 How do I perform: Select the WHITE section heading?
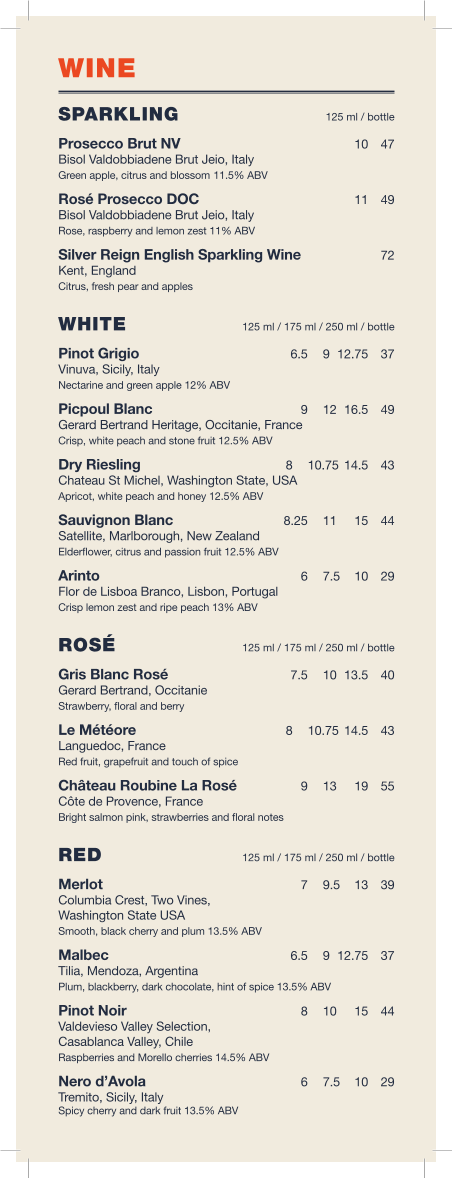(92, 325)
